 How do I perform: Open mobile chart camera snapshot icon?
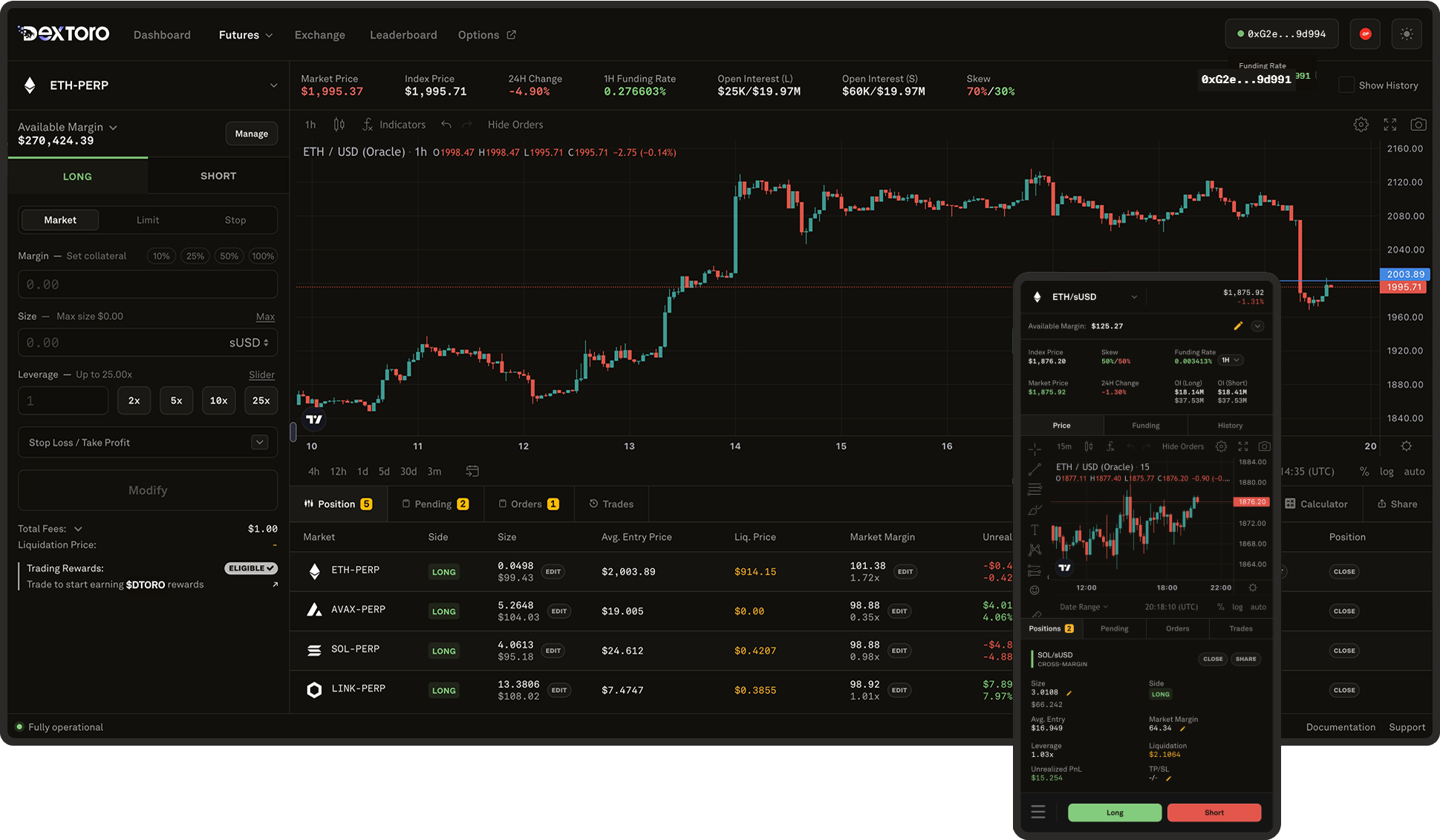click(x=1264, y=446)
